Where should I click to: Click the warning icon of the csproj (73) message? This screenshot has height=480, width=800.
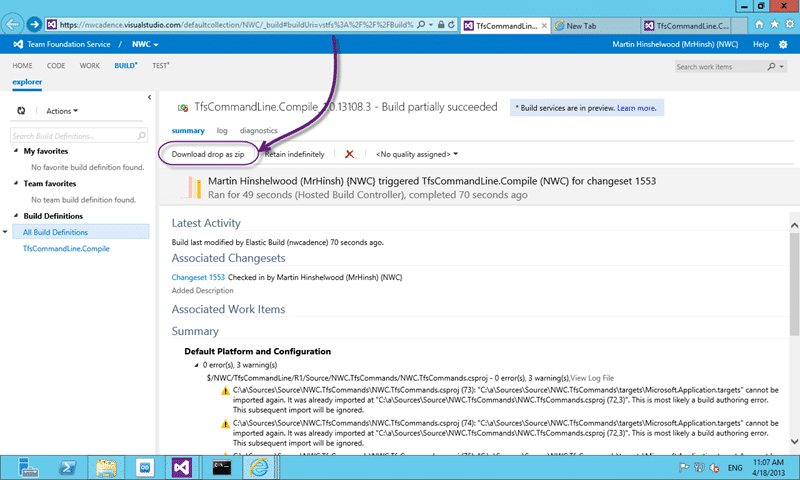[x=225, y=391]
